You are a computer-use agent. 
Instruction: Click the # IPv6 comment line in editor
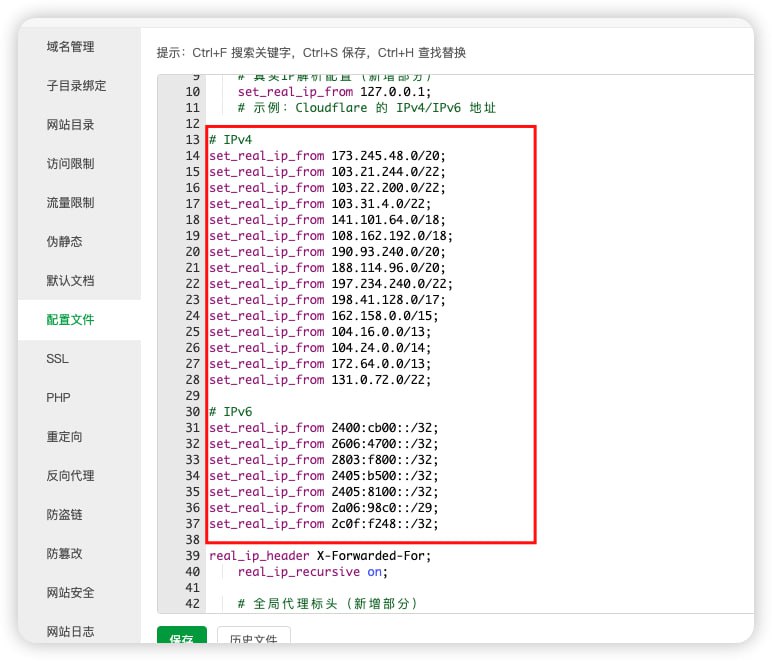pos(231,412)
